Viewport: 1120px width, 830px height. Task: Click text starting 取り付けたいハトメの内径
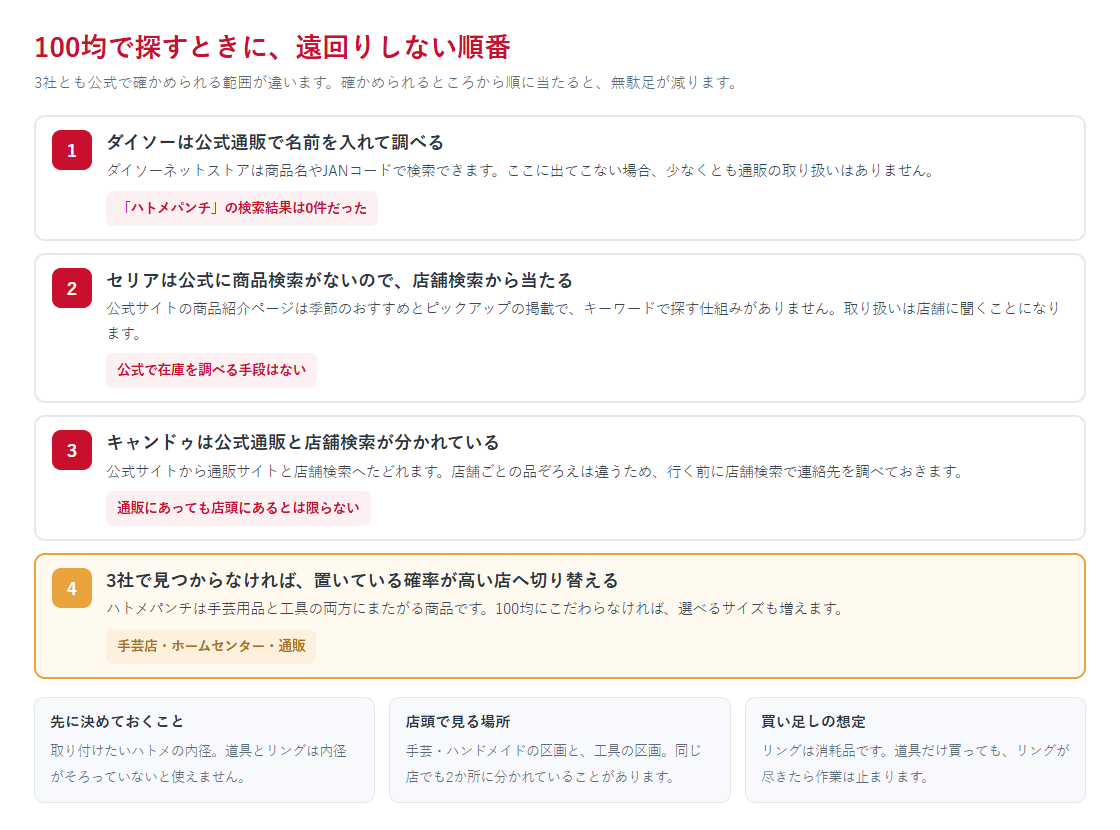[199, 764]
